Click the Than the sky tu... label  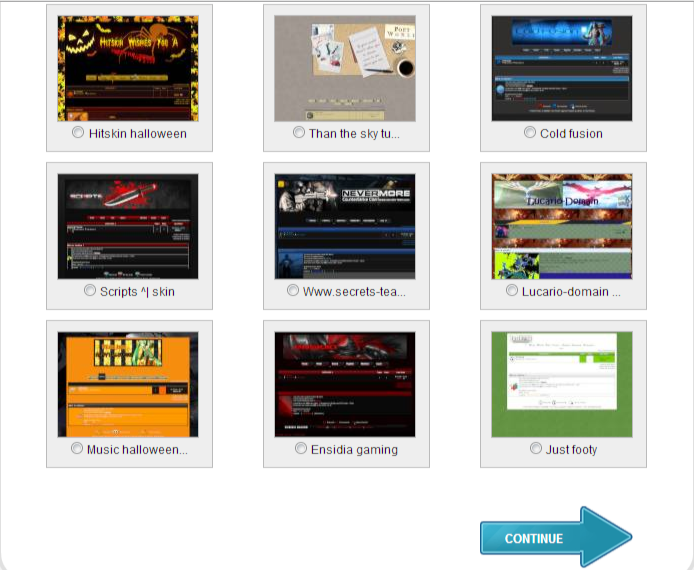[354, 134]
